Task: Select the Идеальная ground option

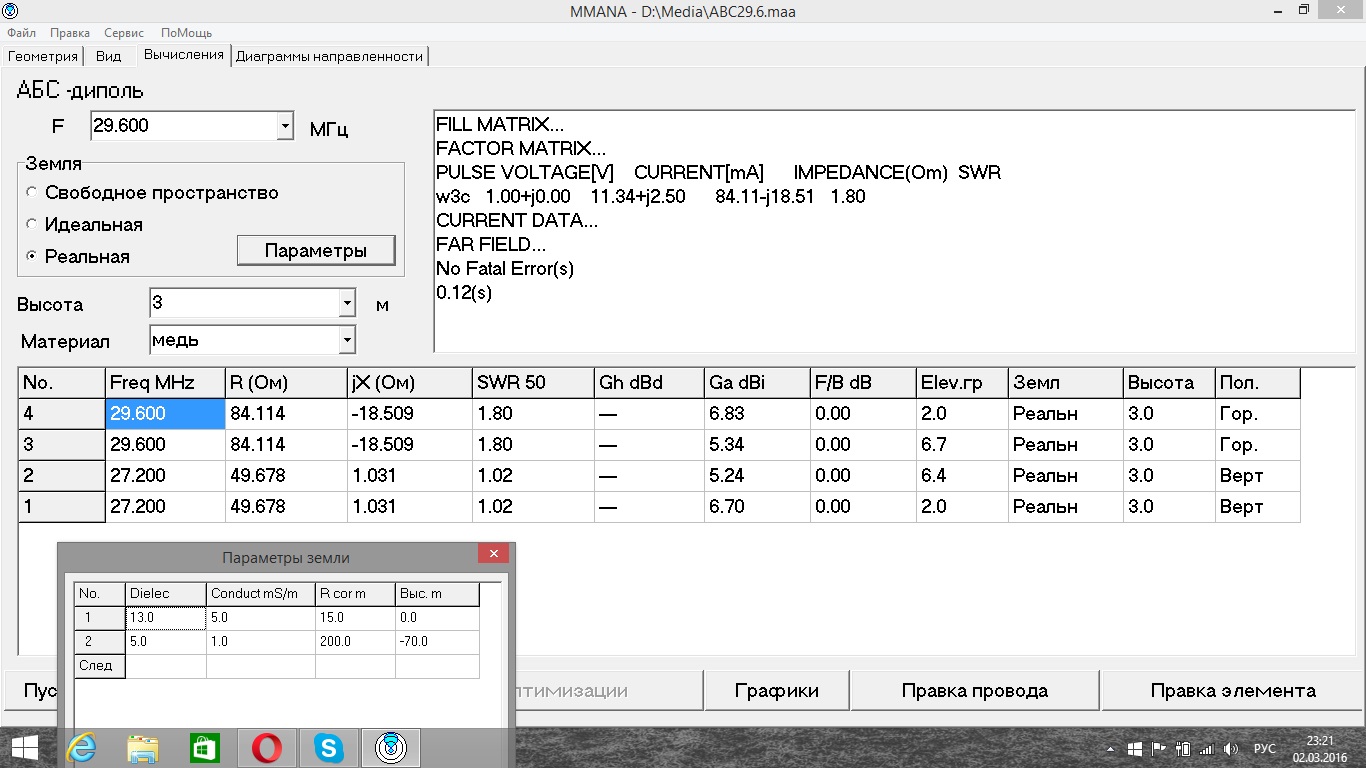Action: coord(84,225)
